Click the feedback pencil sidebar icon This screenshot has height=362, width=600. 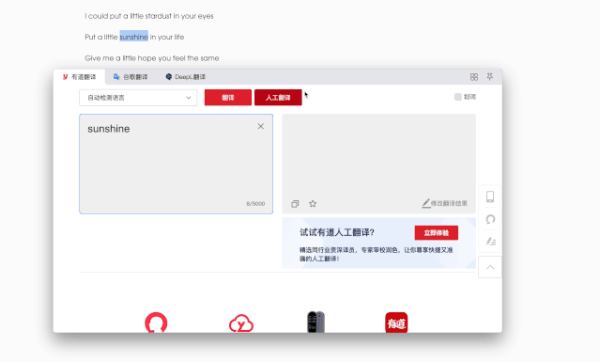click(490, 241)
